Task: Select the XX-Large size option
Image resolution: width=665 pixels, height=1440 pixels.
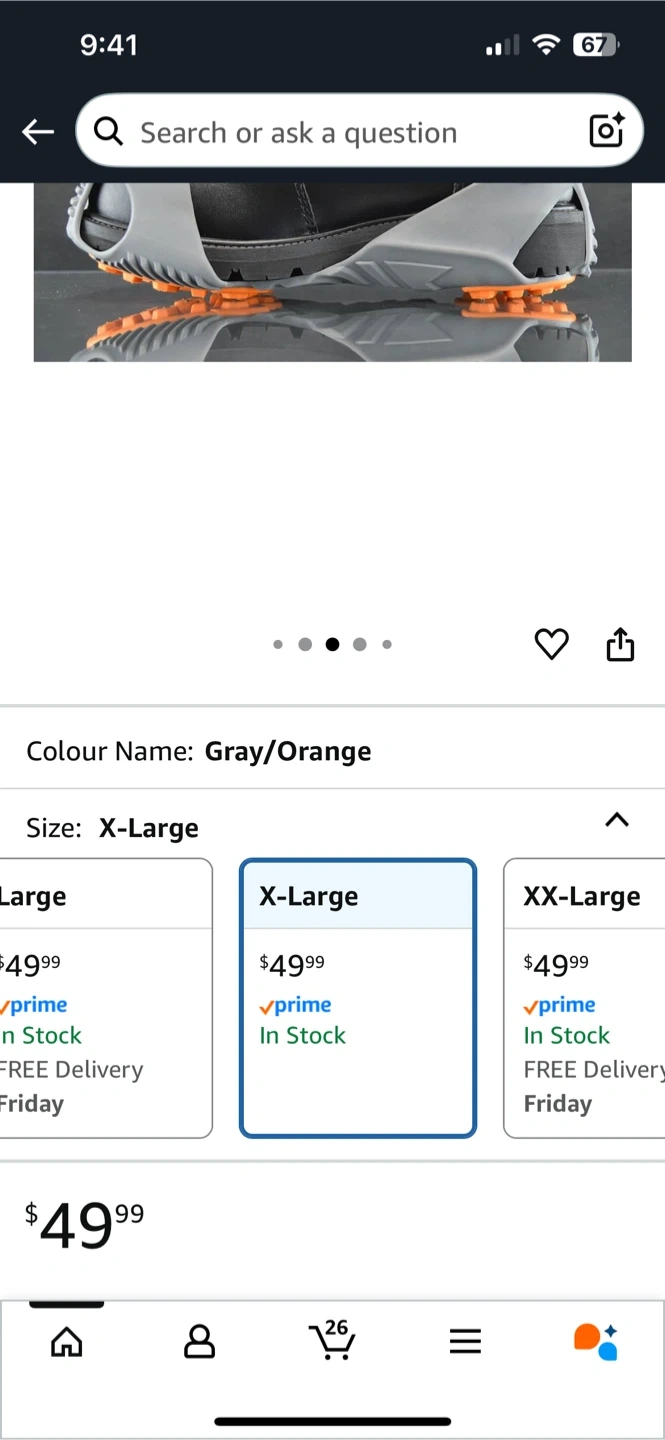Action: (x=585, y=997)
